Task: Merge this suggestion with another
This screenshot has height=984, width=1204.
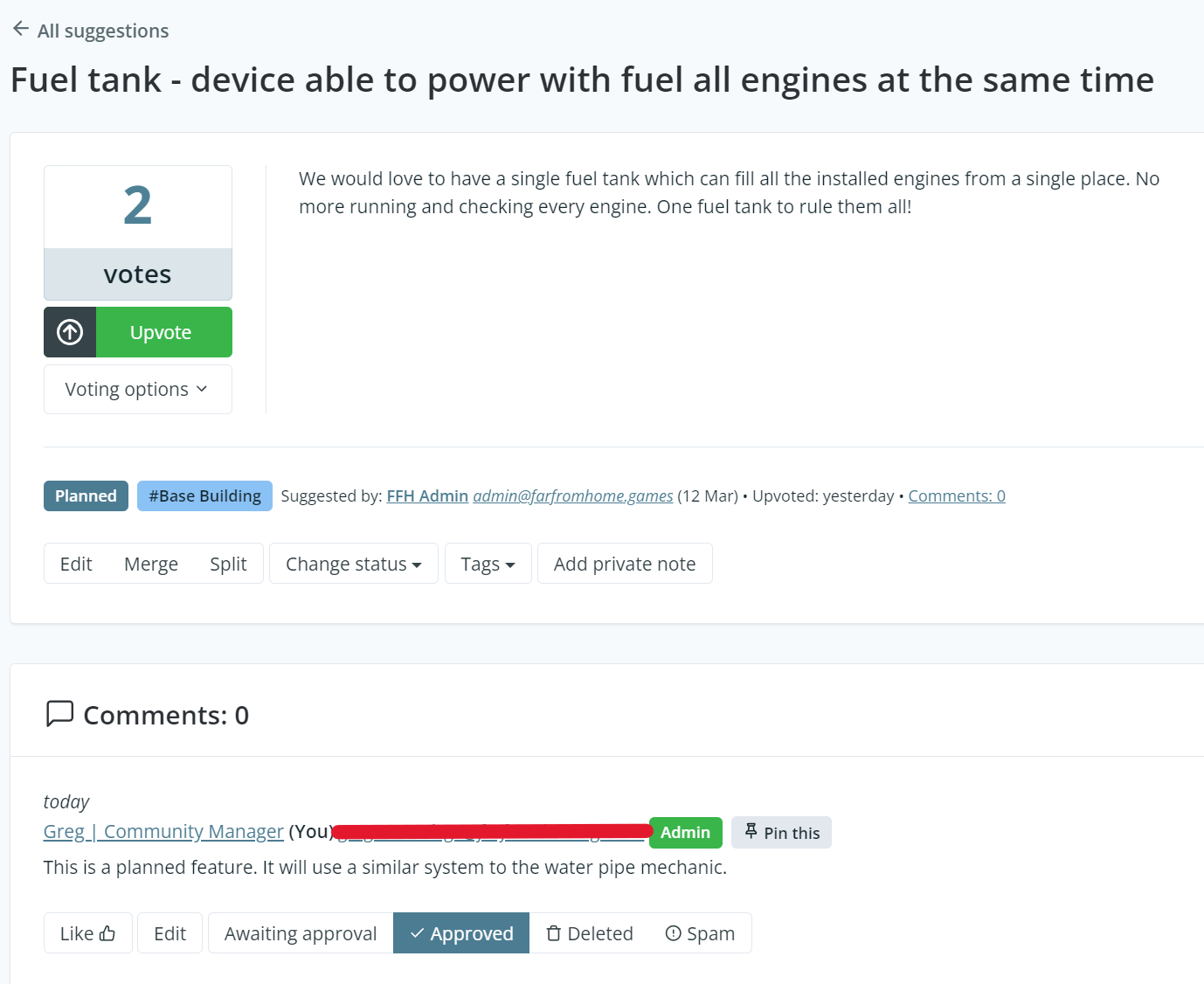Action: (151, 565)
